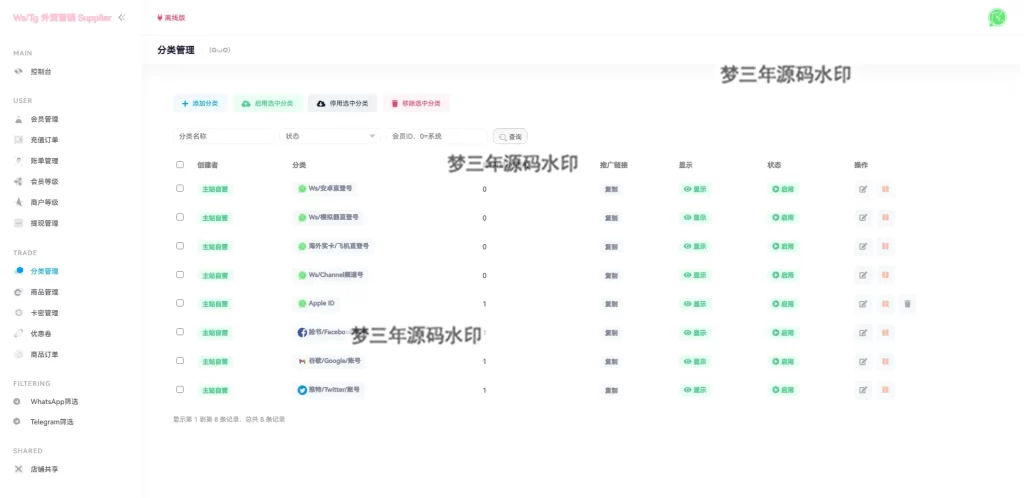
Task: Click the edit icon for Ws/Channel频道号 row
Action: pos(863,275)
